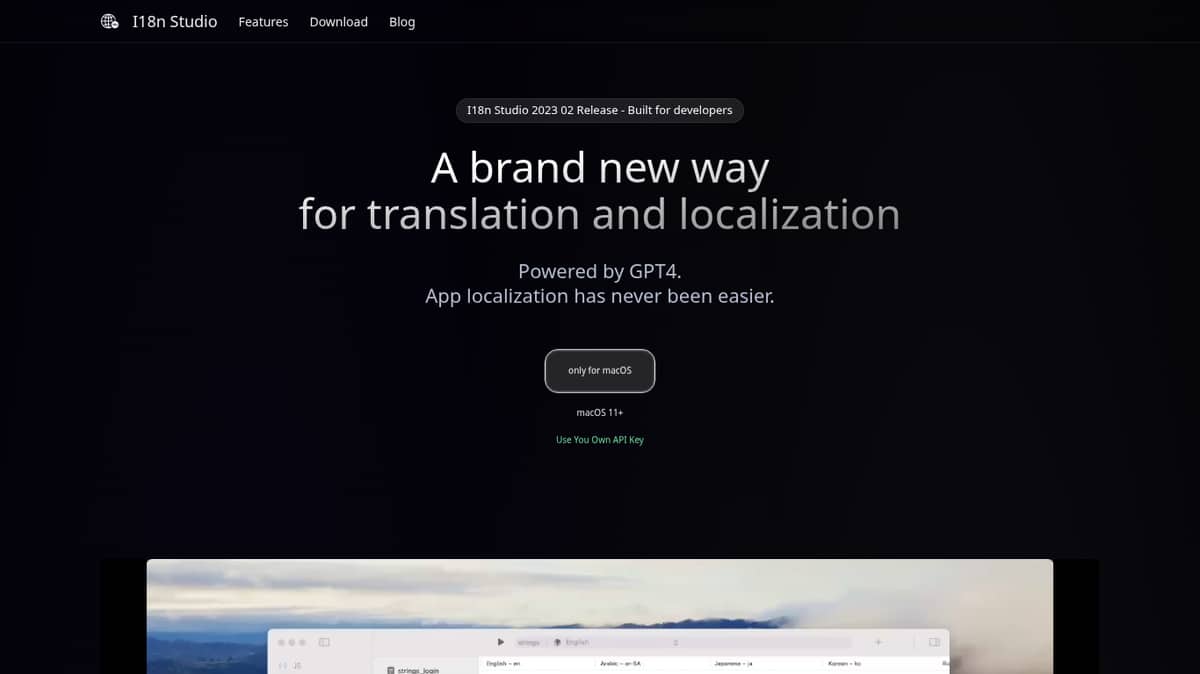This screenshot has height=674, width=1200.
Task: Click the 'only for macOS' download button
Action: pyautogui.click(x=600, y=371)
